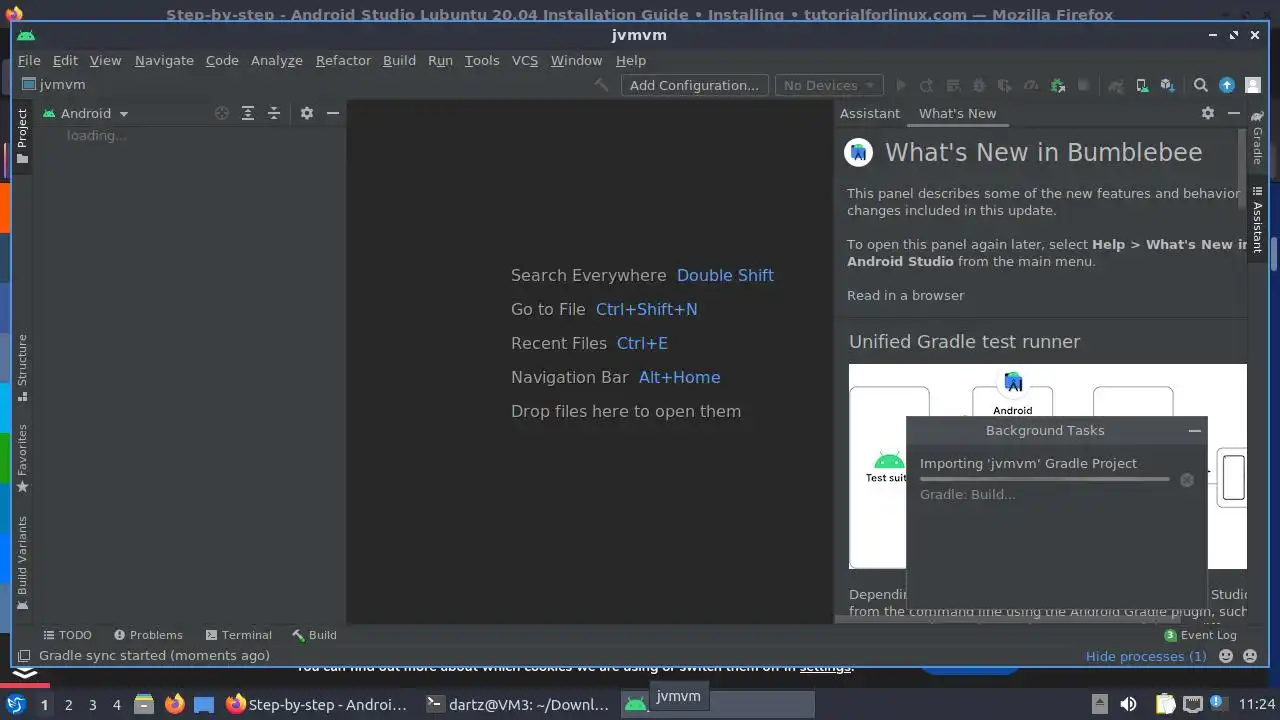Toggle the Problems tool window
The image size is (1280, 720).
(148, 635)
